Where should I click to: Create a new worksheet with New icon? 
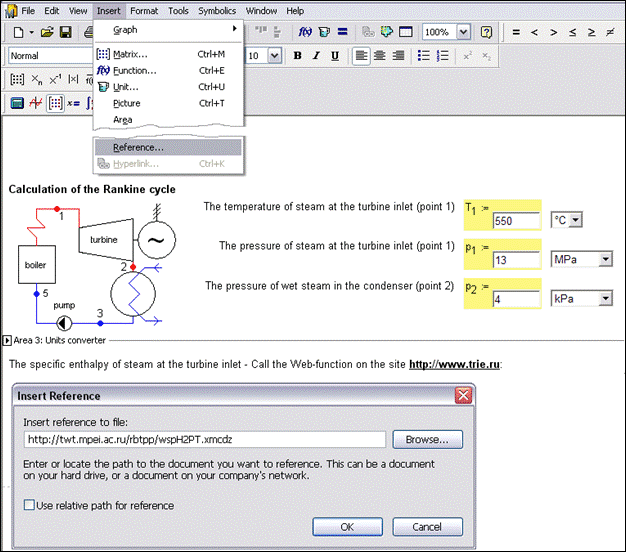(x=18, y=32)
